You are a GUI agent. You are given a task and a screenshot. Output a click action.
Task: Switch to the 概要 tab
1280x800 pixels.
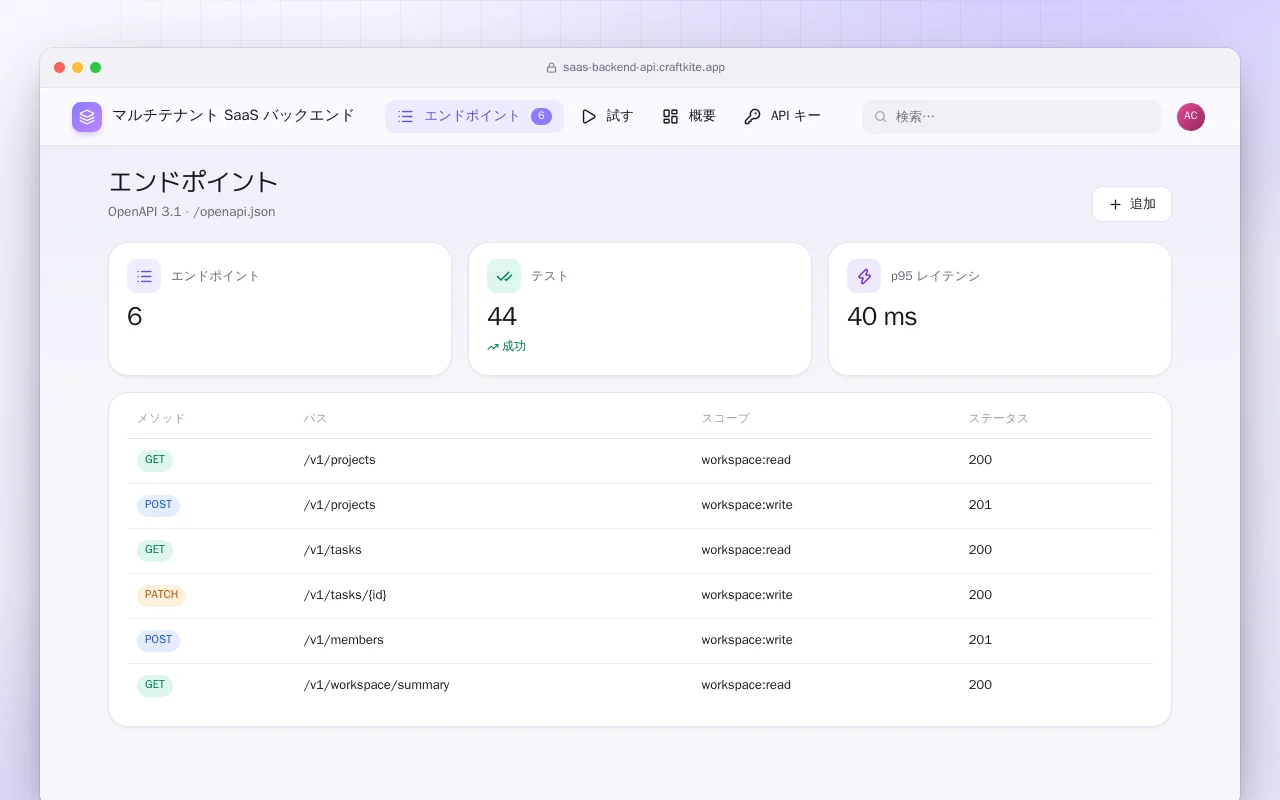coord(689,117)
